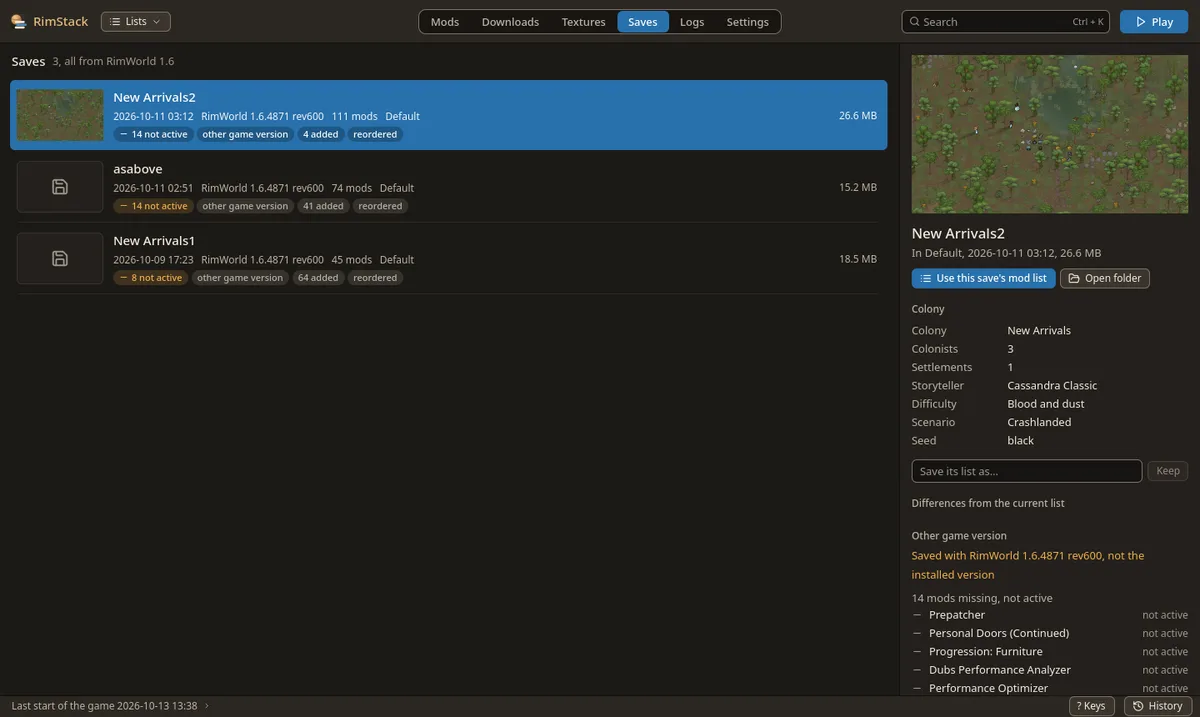Open the Logs tab
The width and height of the screenshot is (1200, 717).
point(692,21)
